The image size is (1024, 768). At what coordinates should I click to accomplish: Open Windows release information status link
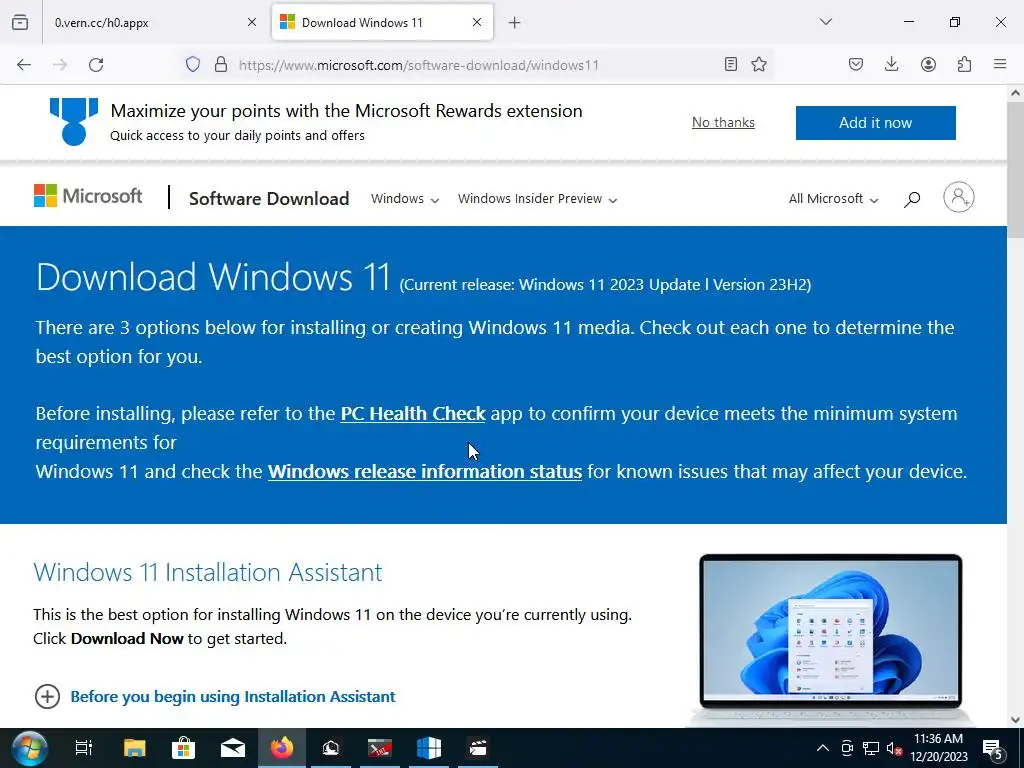click(x=424, y=472)
